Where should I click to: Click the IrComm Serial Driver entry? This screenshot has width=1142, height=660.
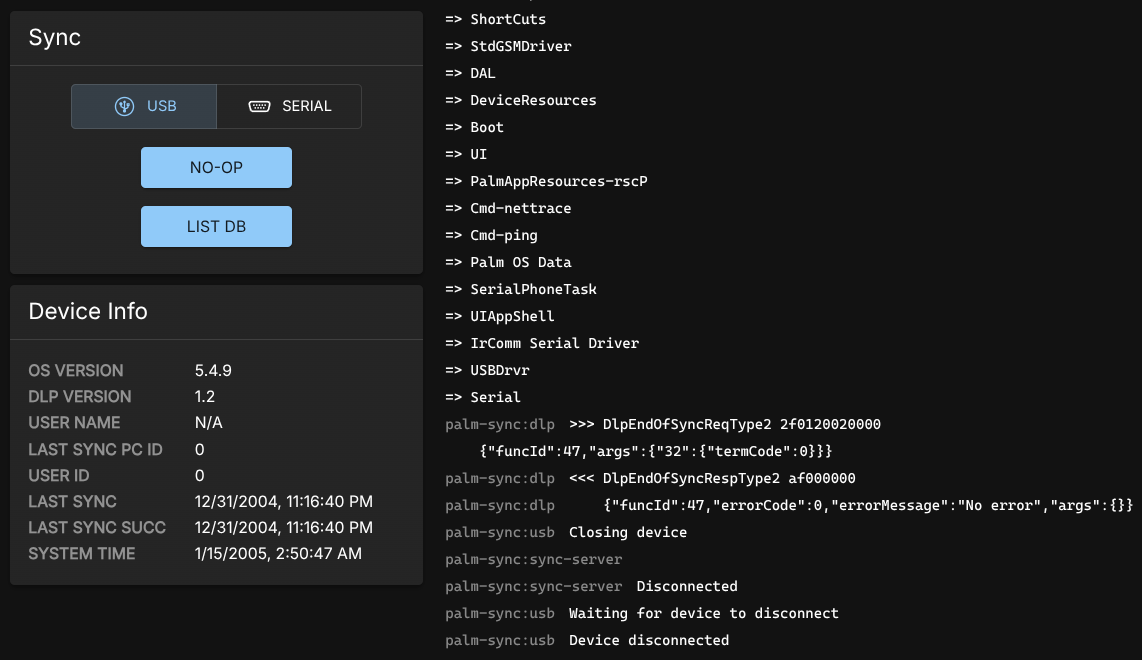coord(554,343)
